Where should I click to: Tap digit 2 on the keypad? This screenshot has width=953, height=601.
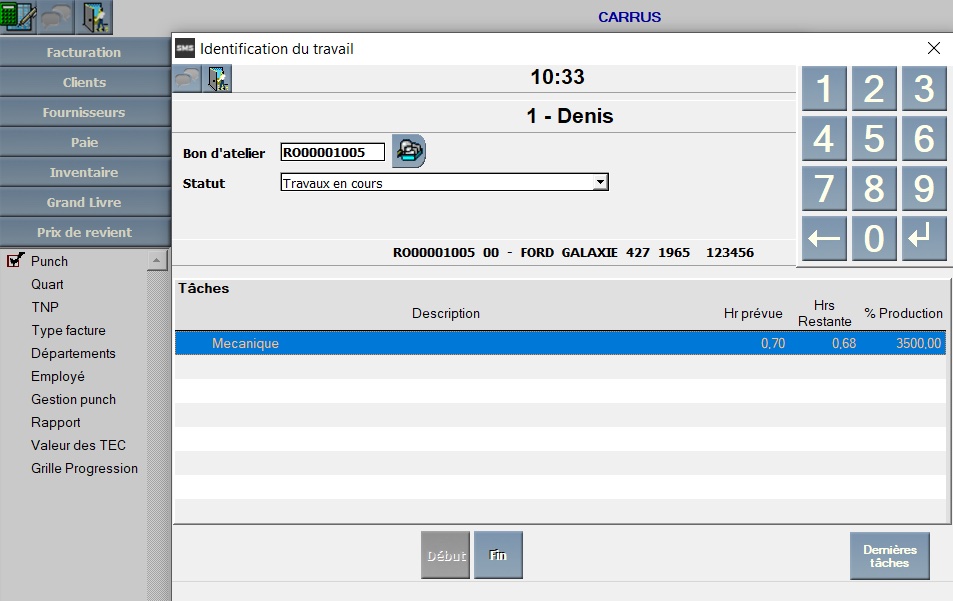pyautogui.click(x=874, y=89)
